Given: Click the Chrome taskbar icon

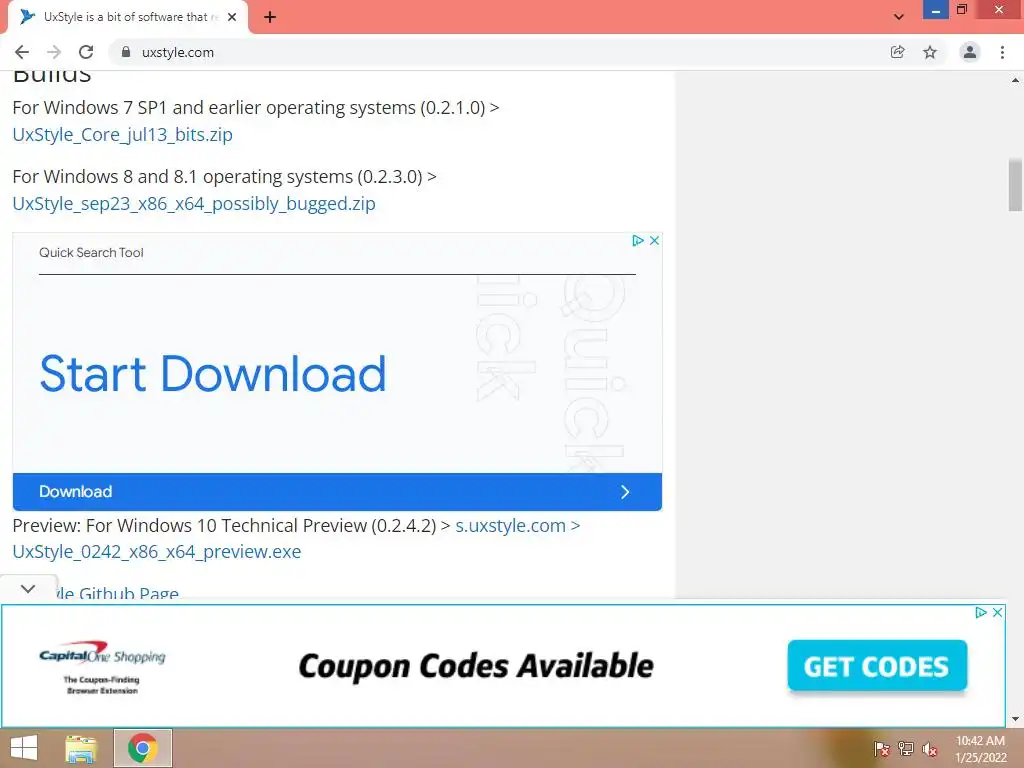Looking at the screenshot, I should [143, 748].
